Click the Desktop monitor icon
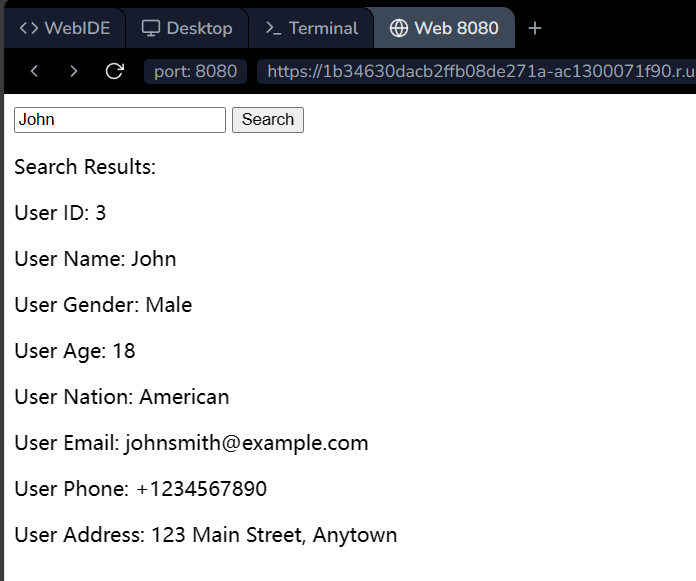The width and height of the screenshot is (696, 581). coord(150,28)
